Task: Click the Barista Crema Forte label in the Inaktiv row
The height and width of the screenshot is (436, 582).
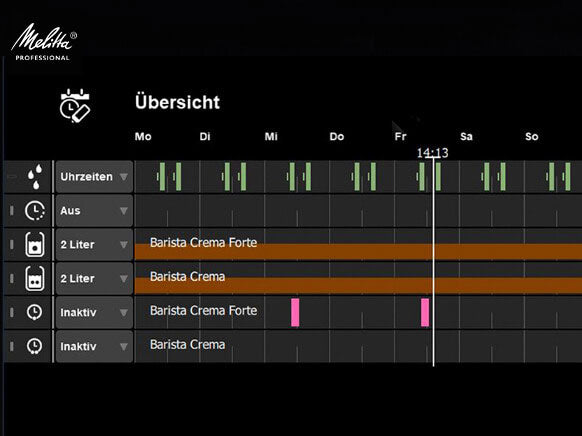Action: 203,311
